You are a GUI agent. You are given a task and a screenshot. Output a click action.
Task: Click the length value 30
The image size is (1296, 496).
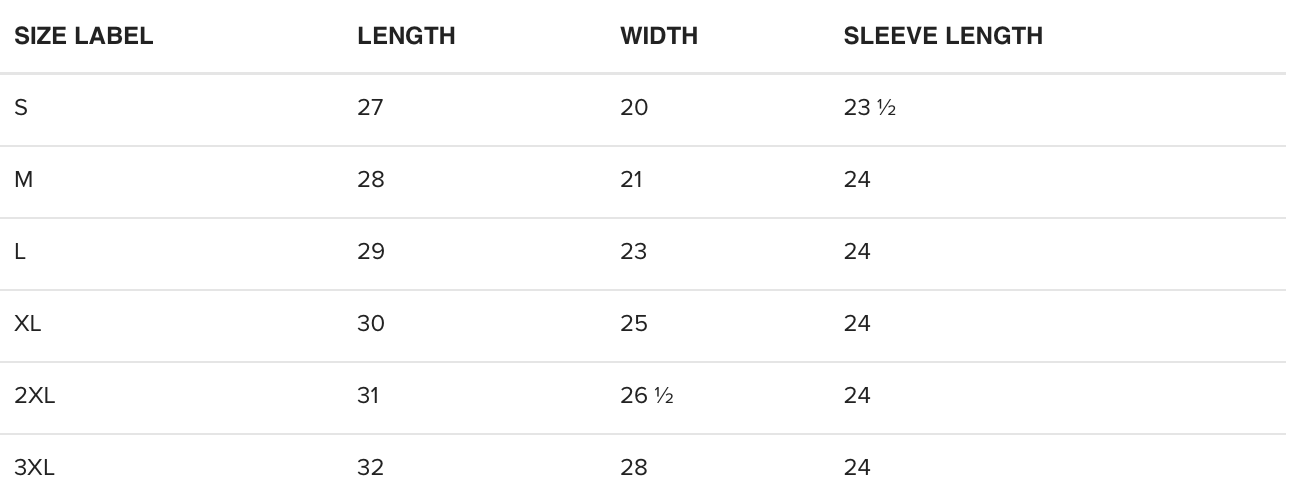pyautogui.click(x=370, y=324)
